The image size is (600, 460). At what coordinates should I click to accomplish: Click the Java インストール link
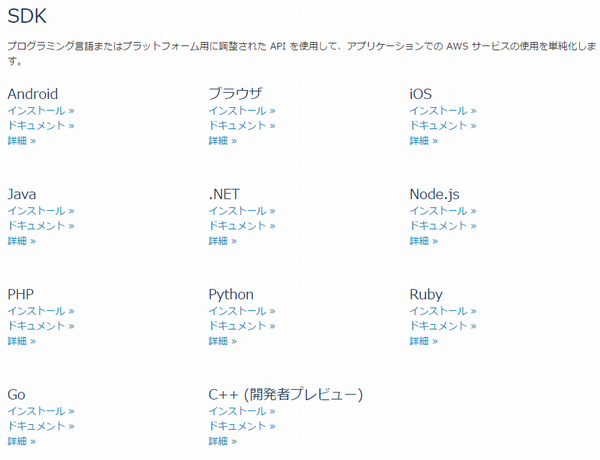click(x=40, y=211)
